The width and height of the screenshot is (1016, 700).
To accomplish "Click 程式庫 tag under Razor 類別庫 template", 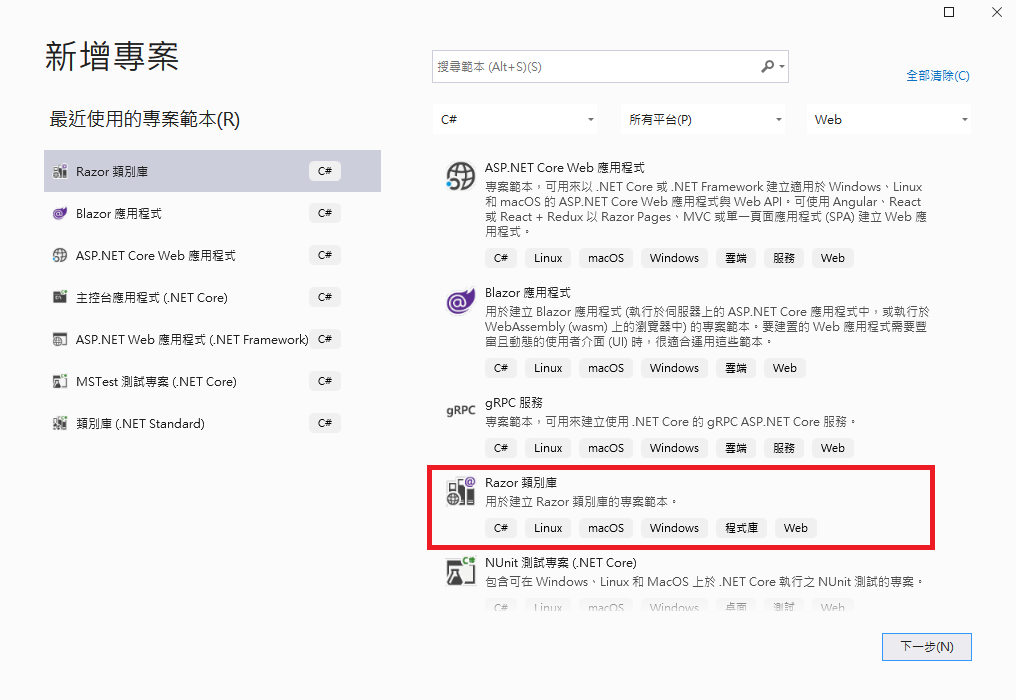I will click(x=741, y=528).
